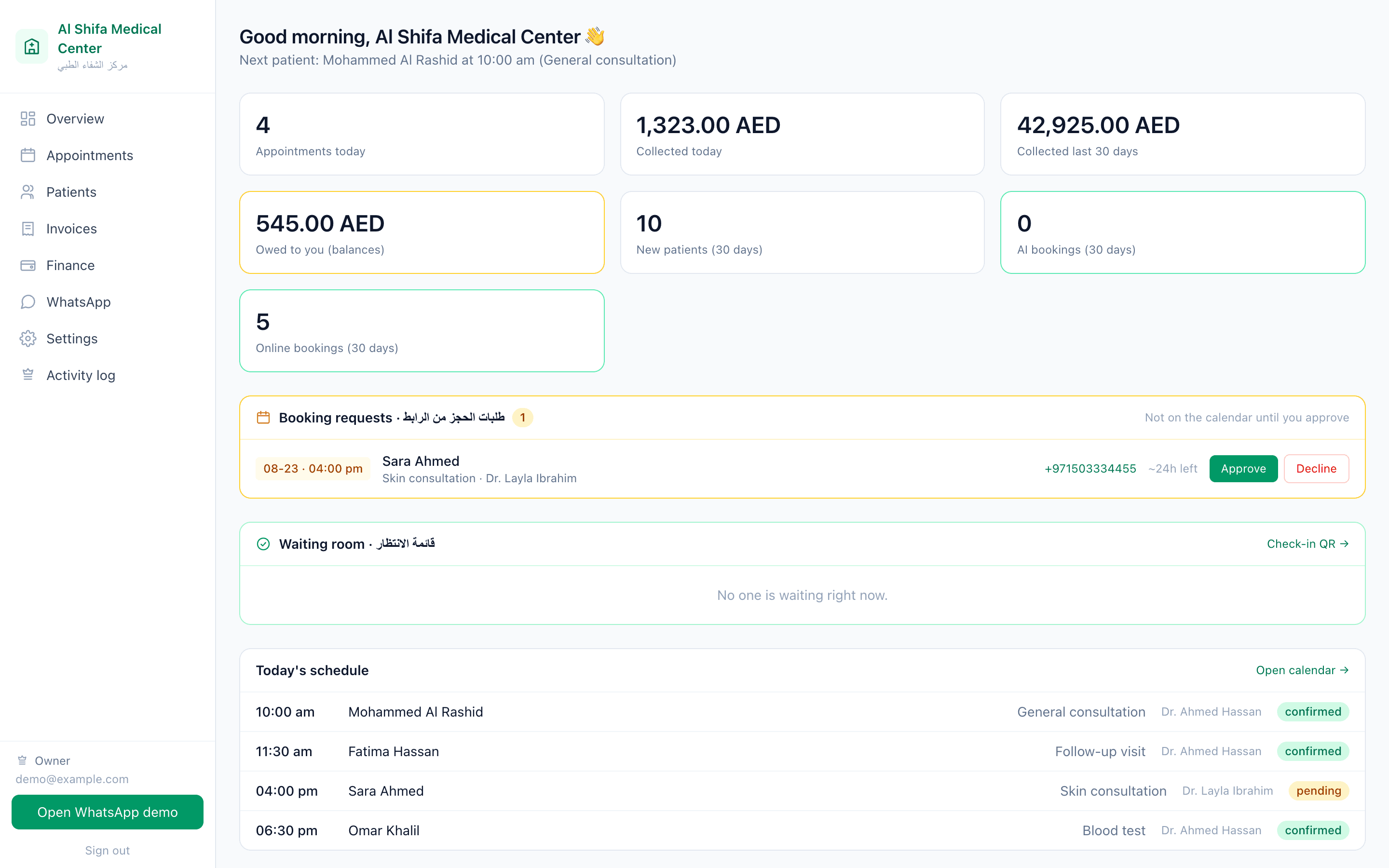Click the Al Shifa clinic logo icon
This screenshot has height=868, width=1389.
tap(31, 46)
